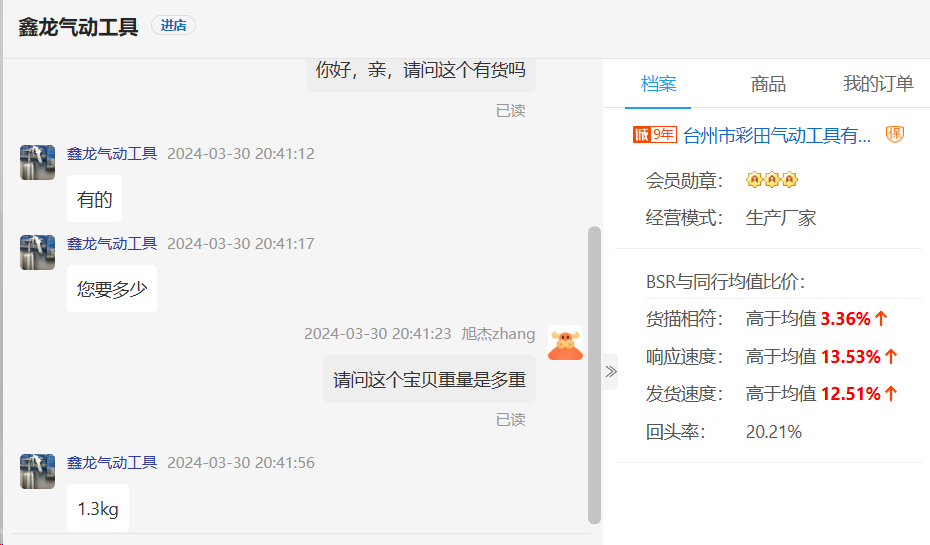Open the 我的订单 tab
Screen dimensions: 930x545
coord(878,84)
